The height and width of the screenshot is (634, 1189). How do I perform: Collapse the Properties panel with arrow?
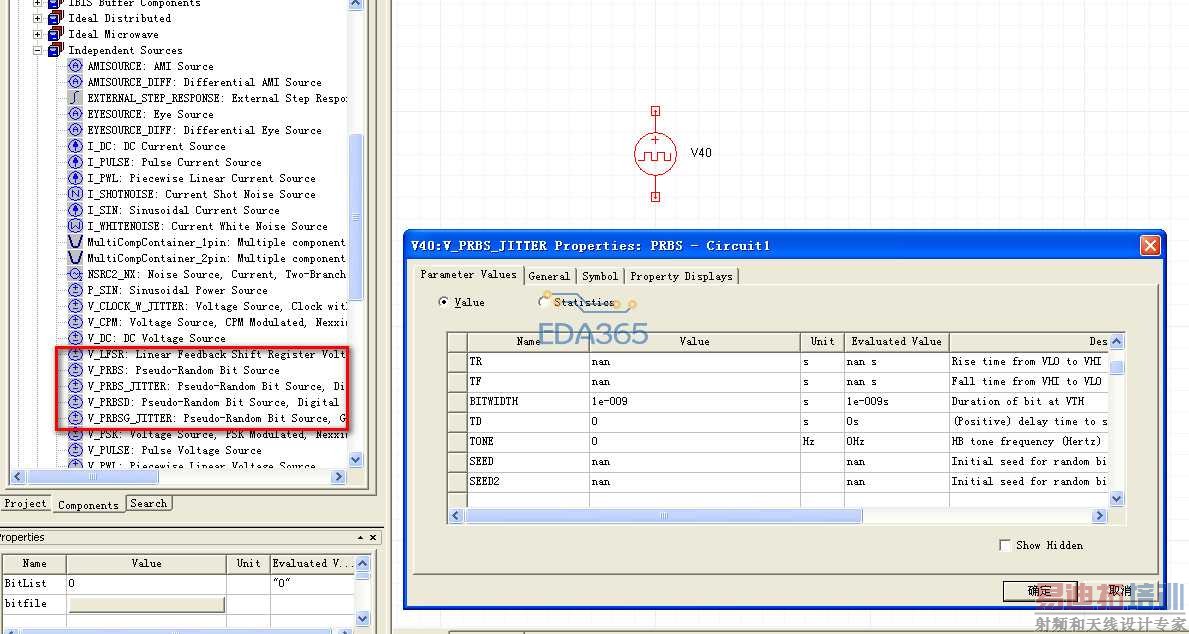point(360,537)
